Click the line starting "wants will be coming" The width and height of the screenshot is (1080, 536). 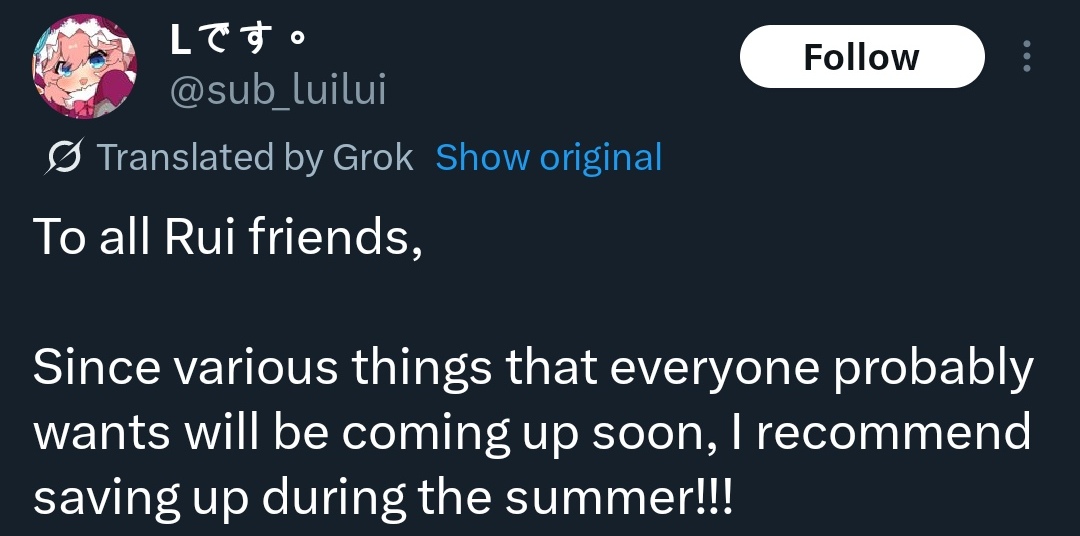(532, 432)
